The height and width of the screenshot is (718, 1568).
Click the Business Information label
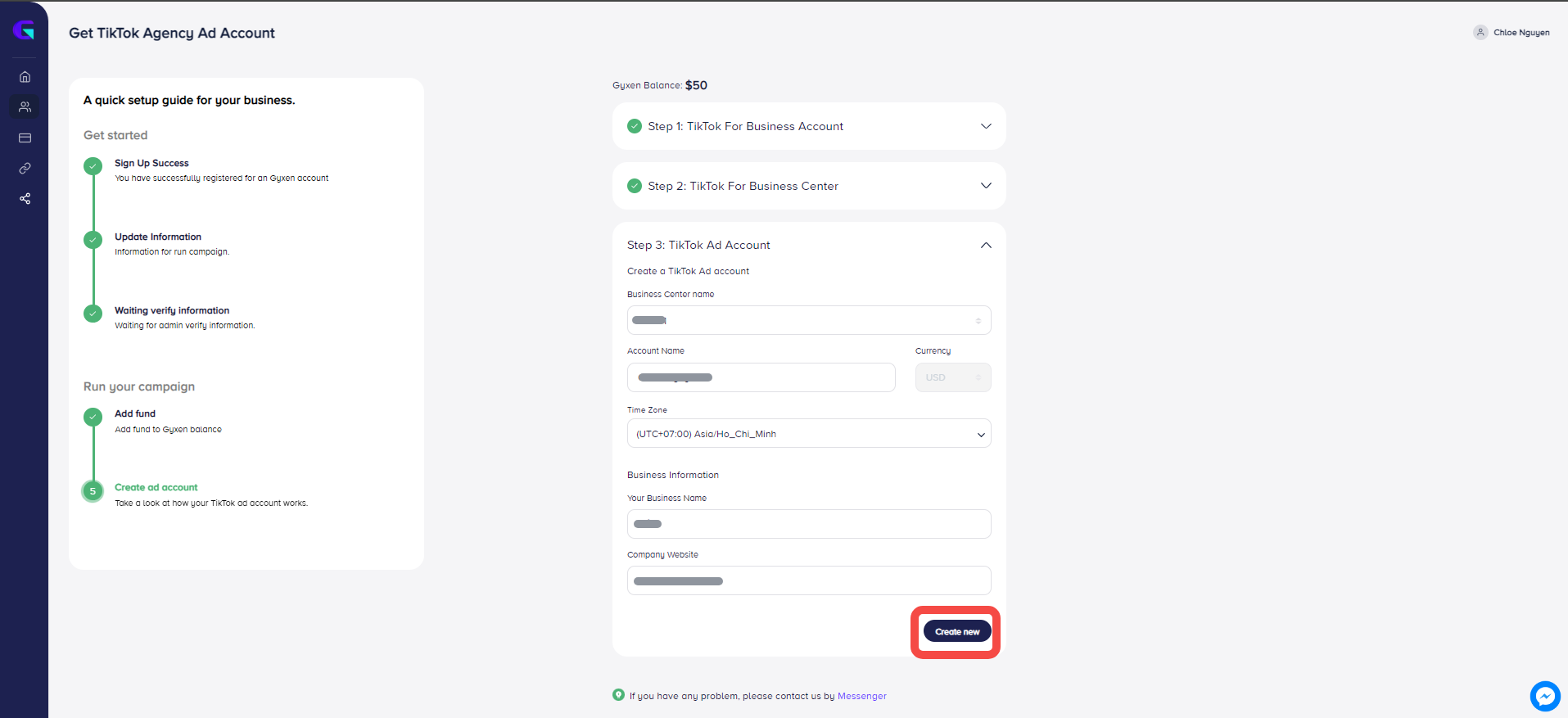(x=673, y=475)
